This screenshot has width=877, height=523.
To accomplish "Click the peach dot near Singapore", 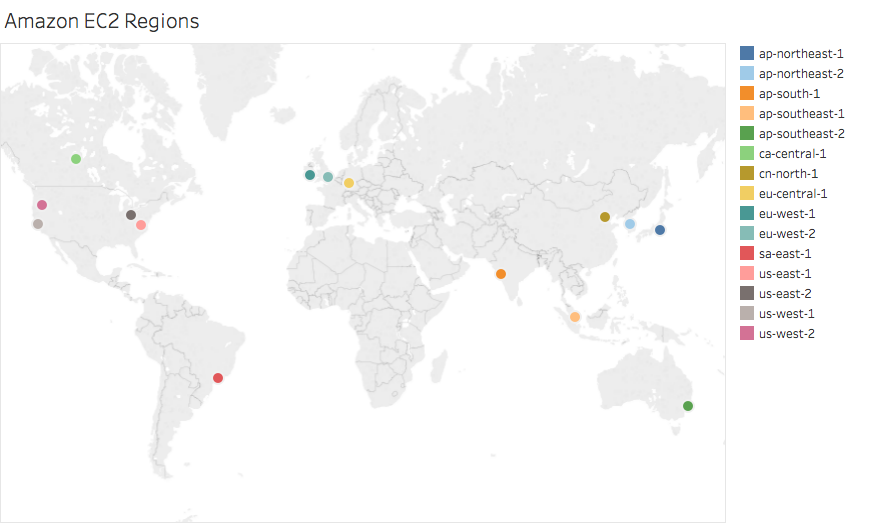I will pos(575,317).
